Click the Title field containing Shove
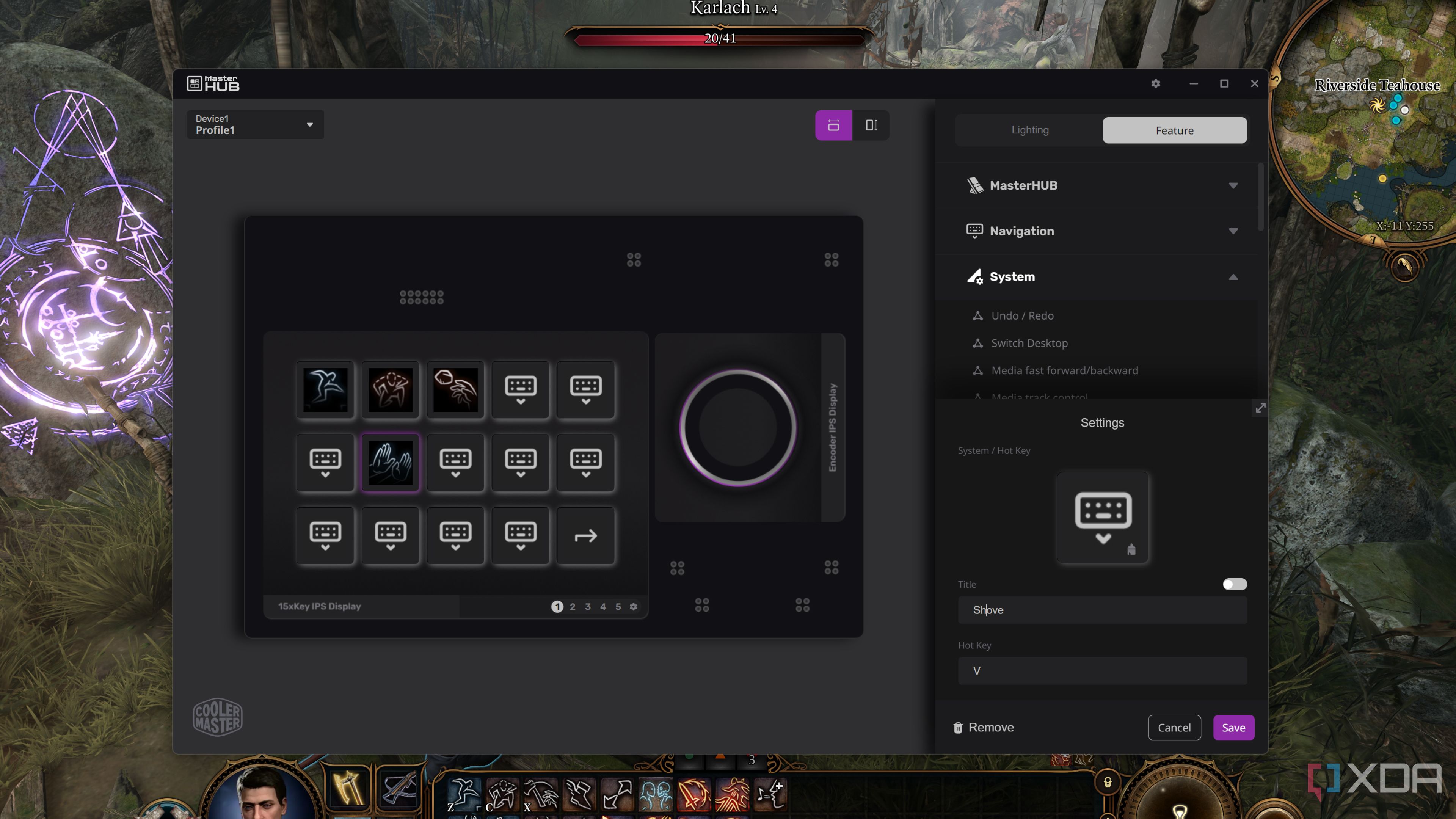The height and width of the screenshot is (819, 1456). [1103, 610]
